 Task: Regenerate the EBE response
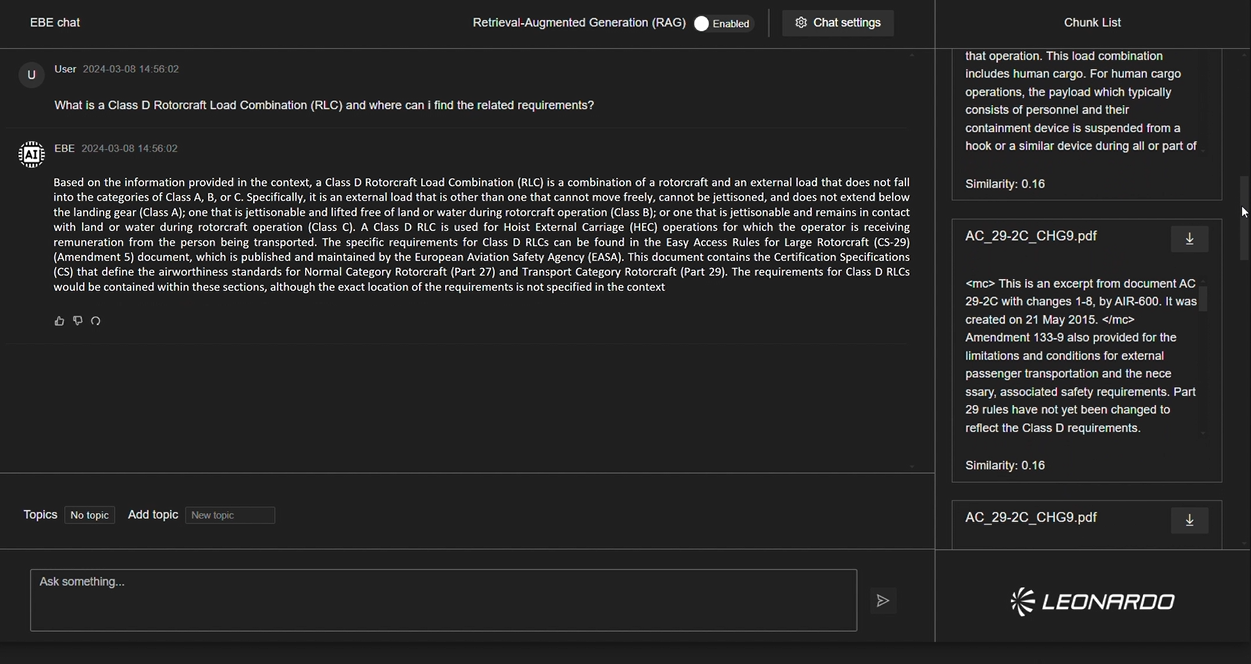pyautogui.click(x=96, y=321)
